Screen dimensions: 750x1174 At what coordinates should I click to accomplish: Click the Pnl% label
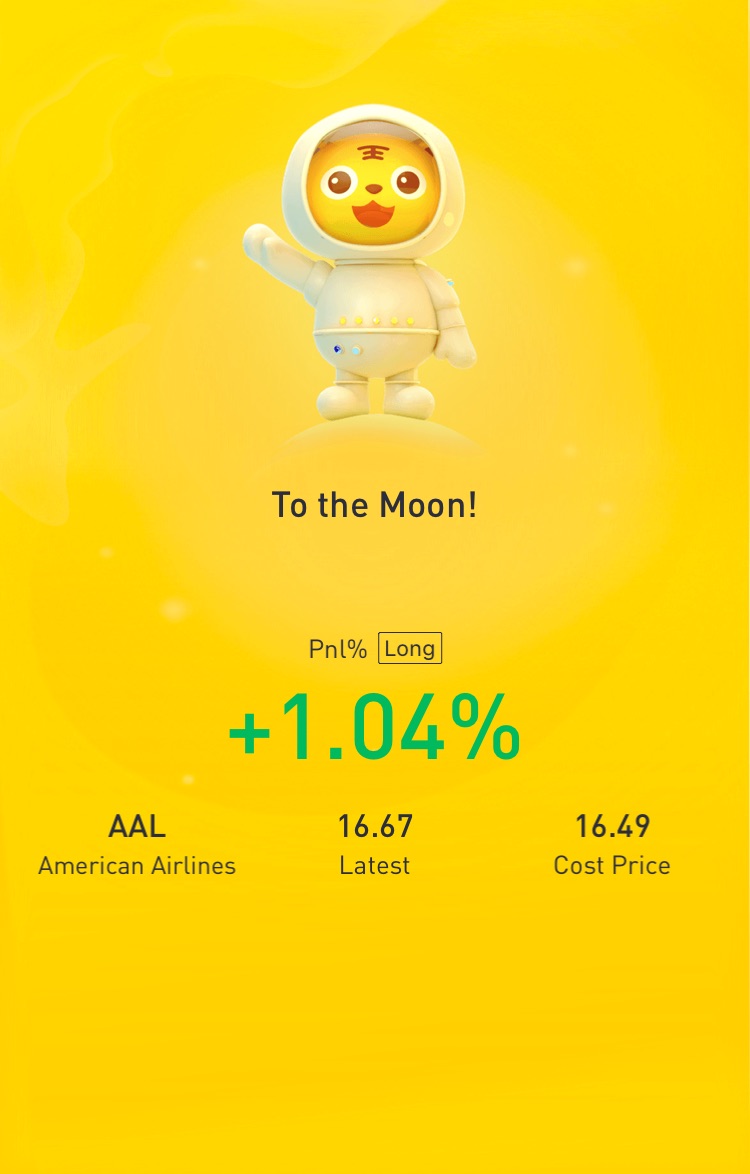pyautogui.click(x=338, y=649)
